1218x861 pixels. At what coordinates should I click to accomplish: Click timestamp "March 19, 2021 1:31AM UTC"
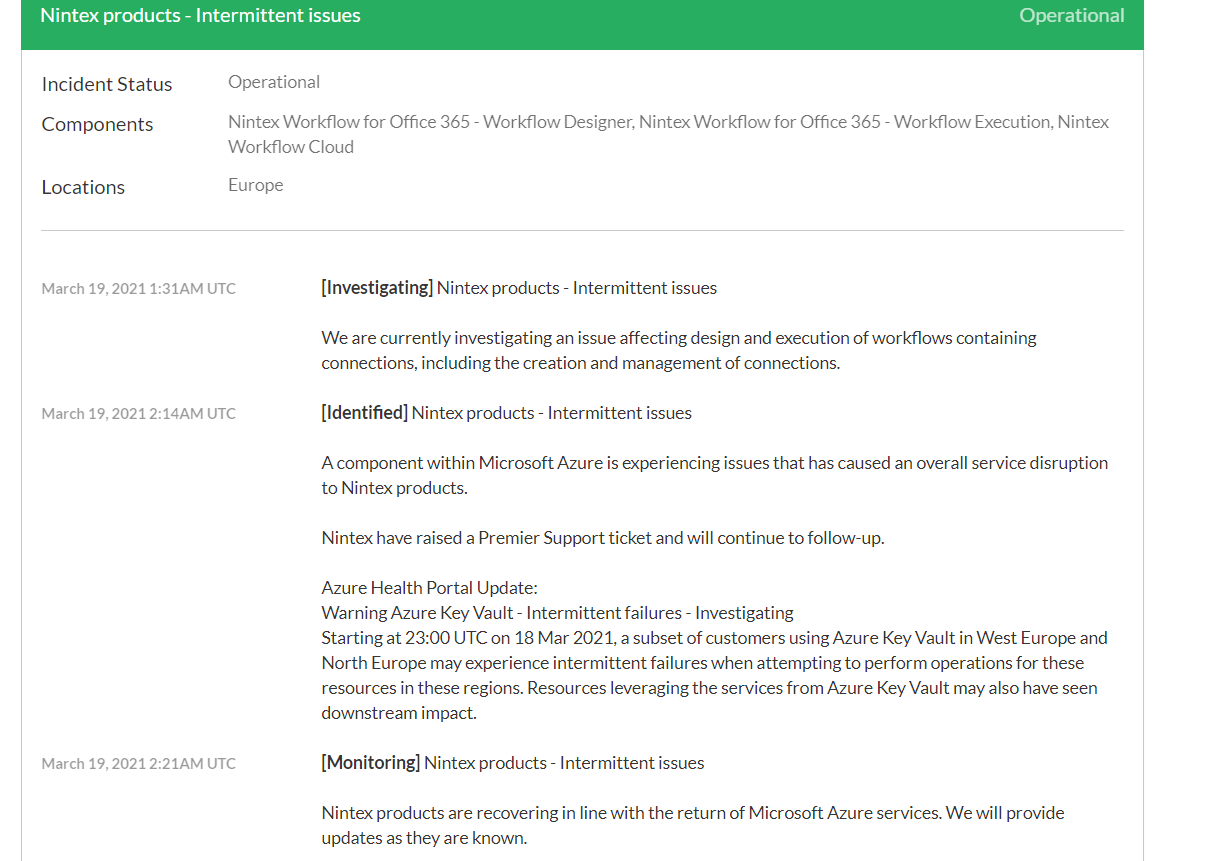pyautogui.click(x=139, y=289)
